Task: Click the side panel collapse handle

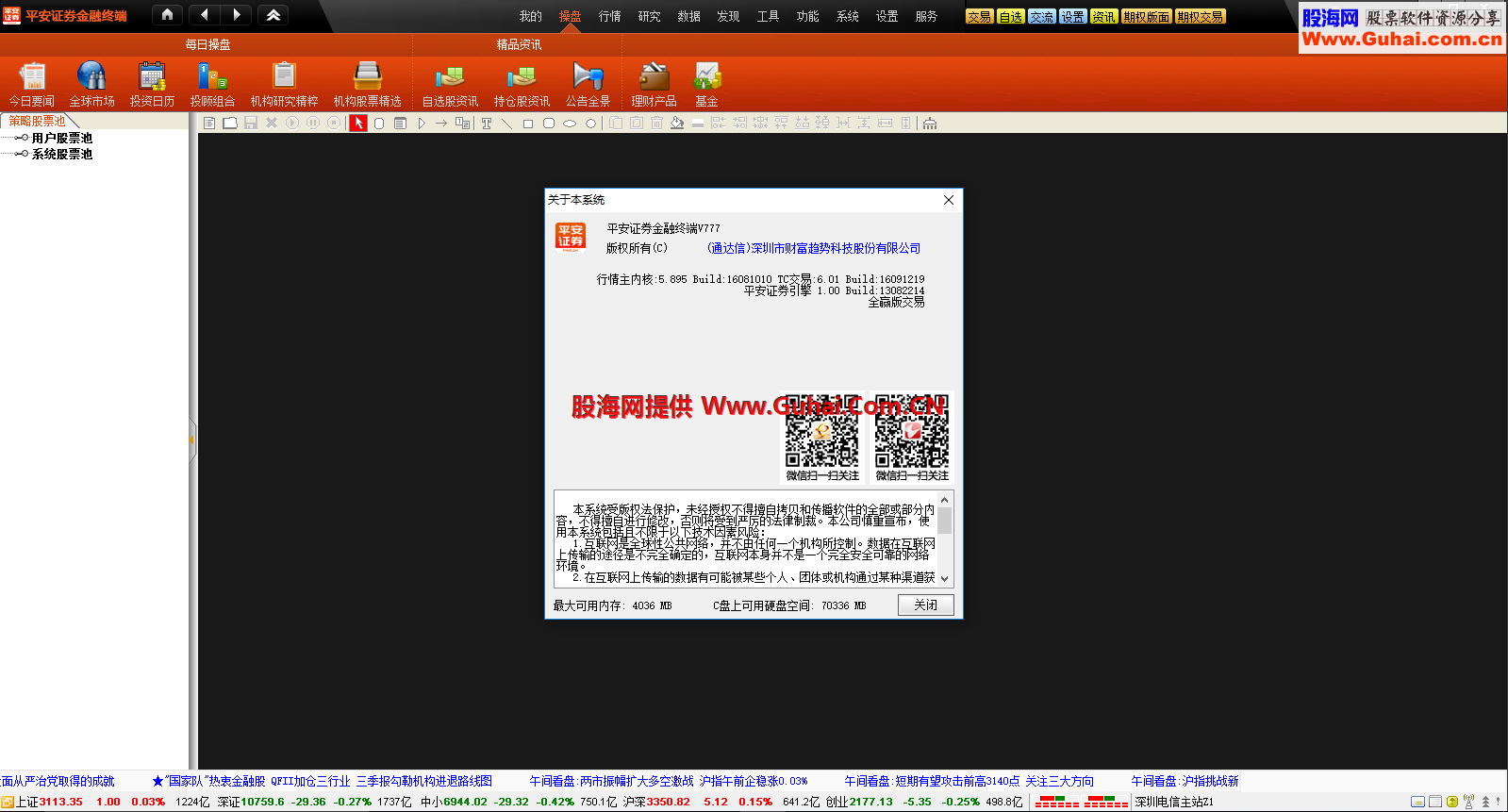Action: (192, 440)
